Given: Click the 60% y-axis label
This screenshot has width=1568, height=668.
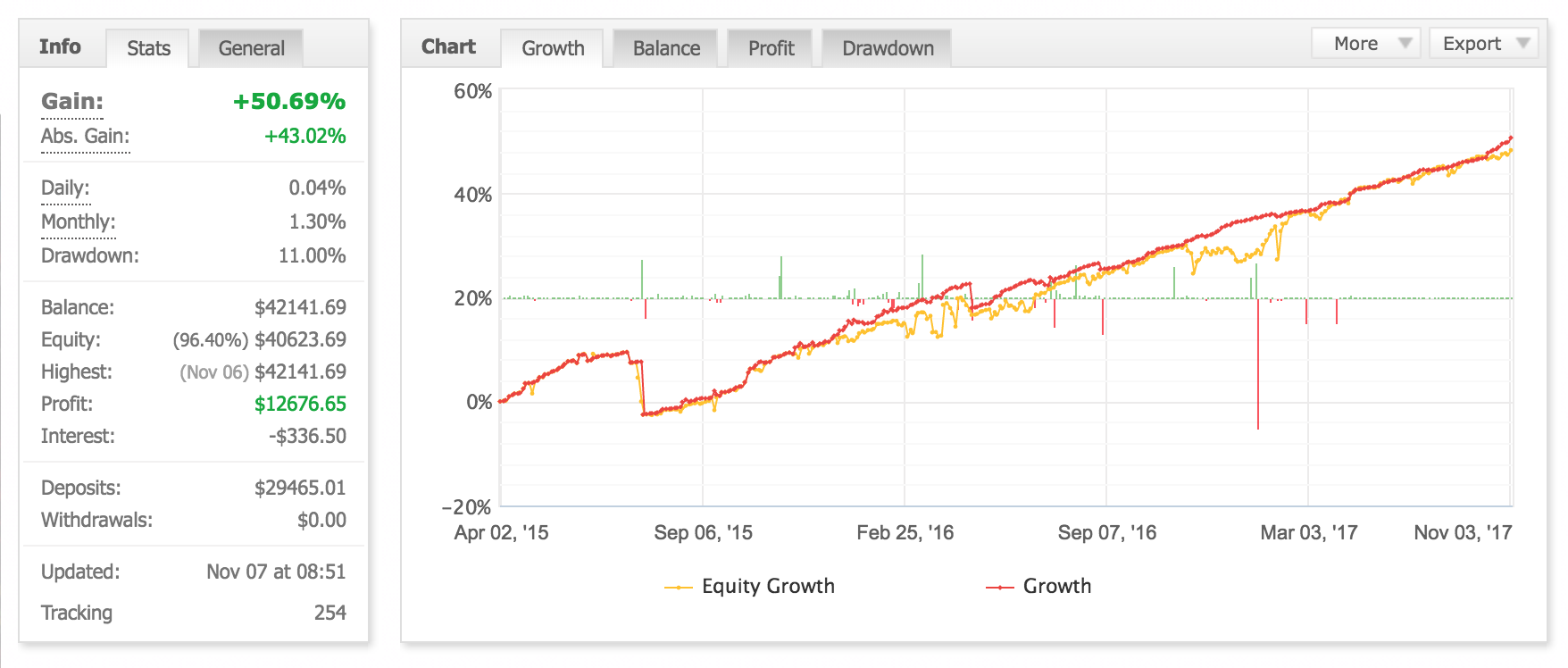Looking at the screenshot, I should coord(472,92).
